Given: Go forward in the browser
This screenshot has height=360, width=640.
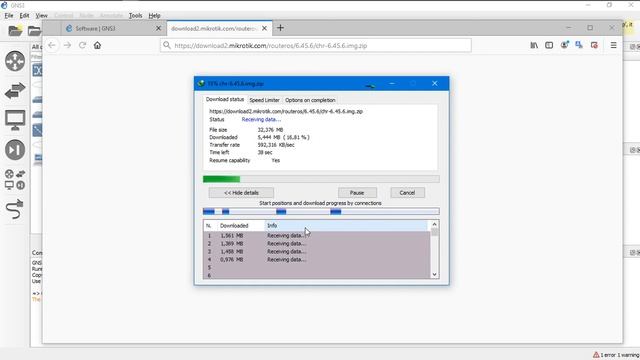Looking at the screenshot, I should pyautogui.click(x=67, y=45).
